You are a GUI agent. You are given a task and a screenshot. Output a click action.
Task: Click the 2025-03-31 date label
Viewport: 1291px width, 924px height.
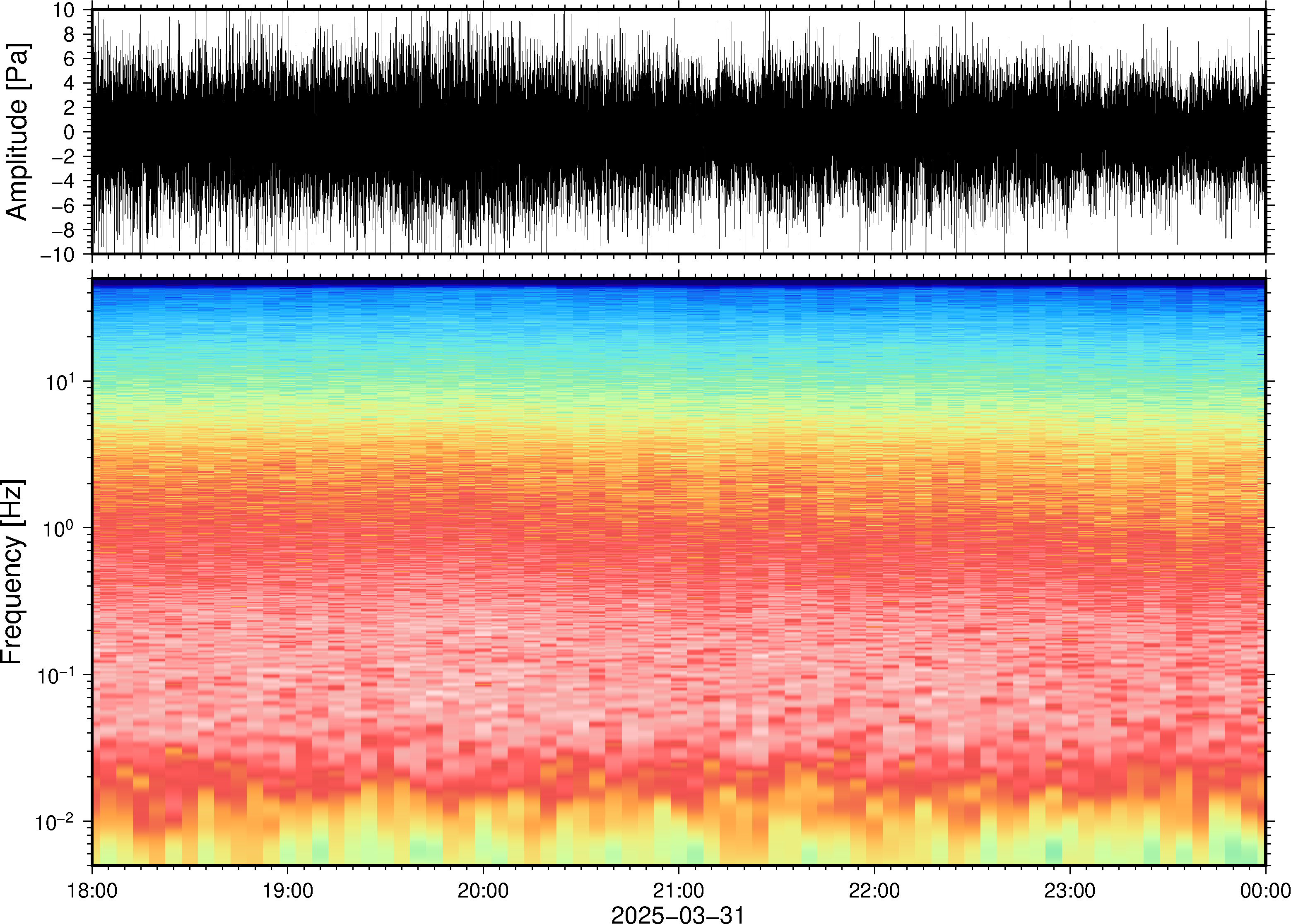pos(678,915)
